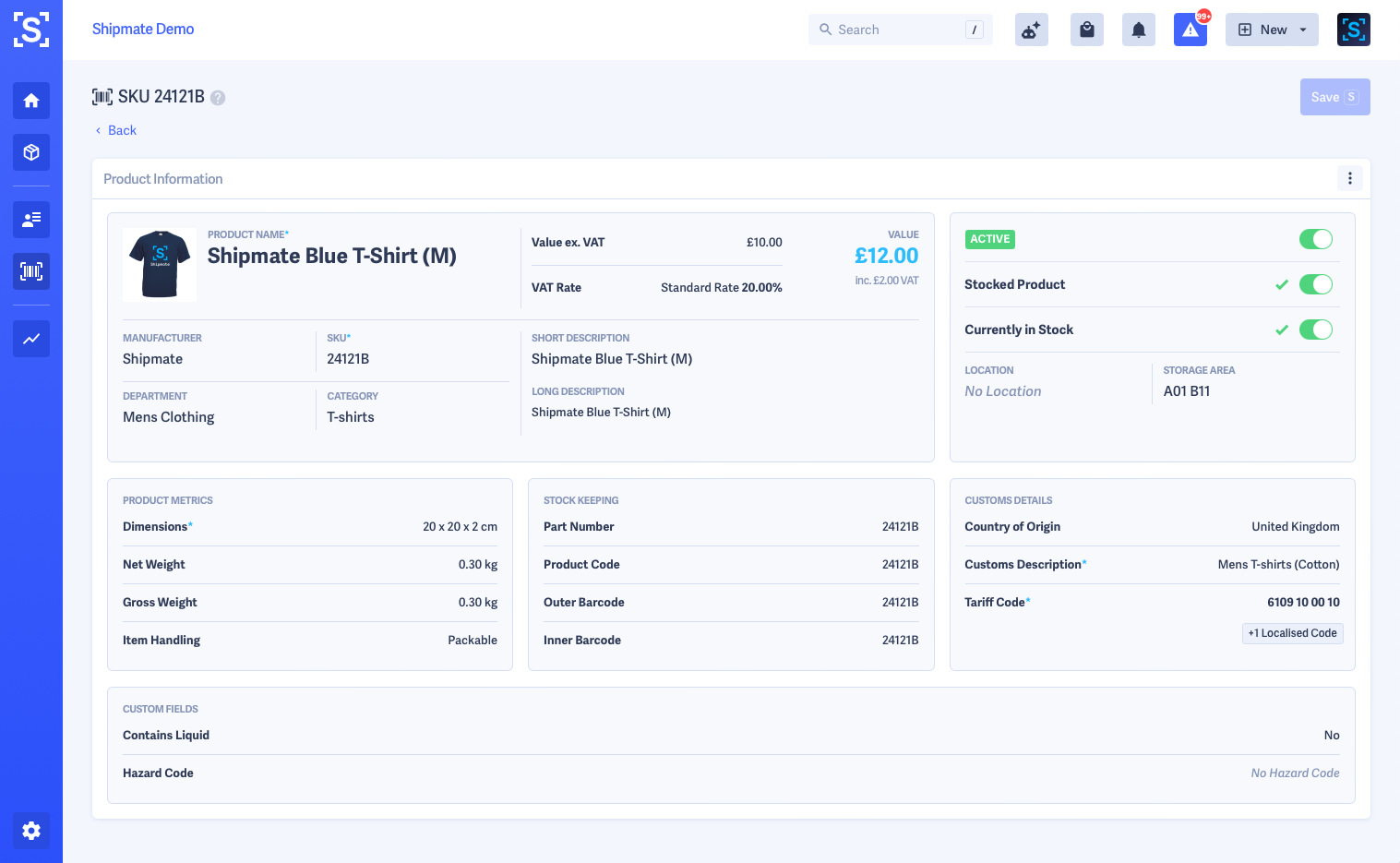This screenshot has width=1400, height=863.
Task: Click Tariff Code 6109 10 00 10
Action: coord(1303,603)
